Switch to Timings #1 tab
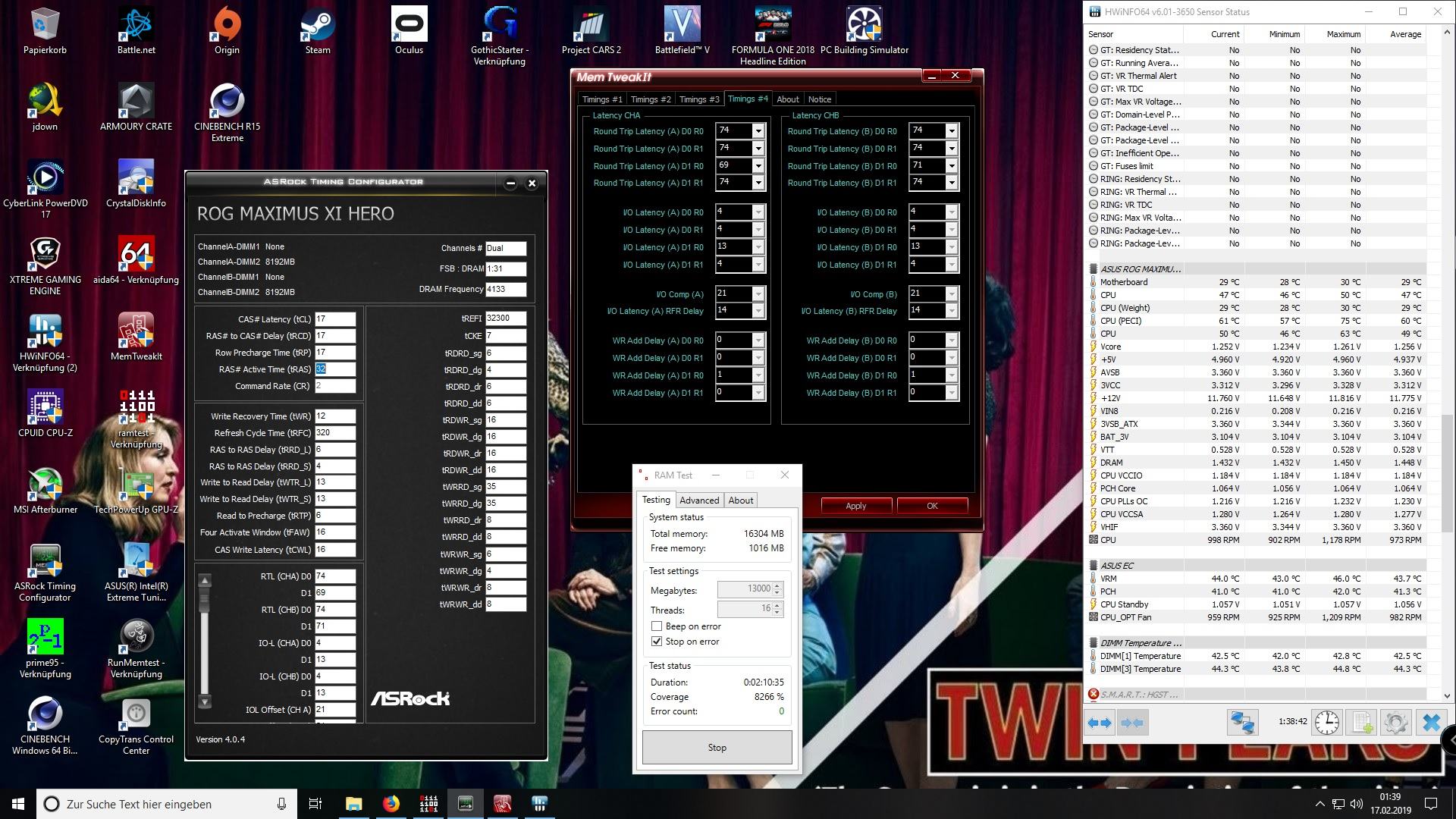 [602, 99]
